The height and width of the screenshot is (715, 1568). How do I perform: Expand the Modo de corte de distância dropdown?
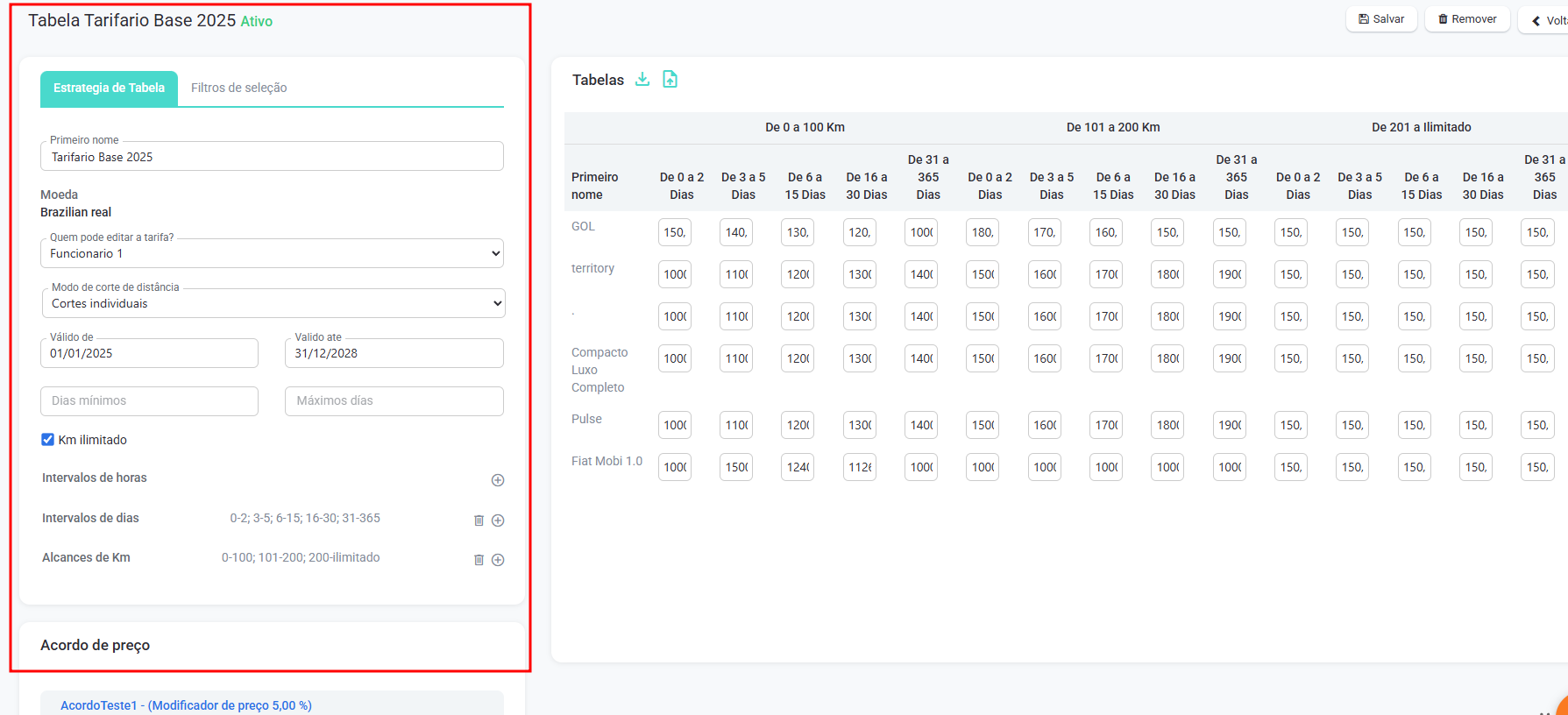click(272, 303)
